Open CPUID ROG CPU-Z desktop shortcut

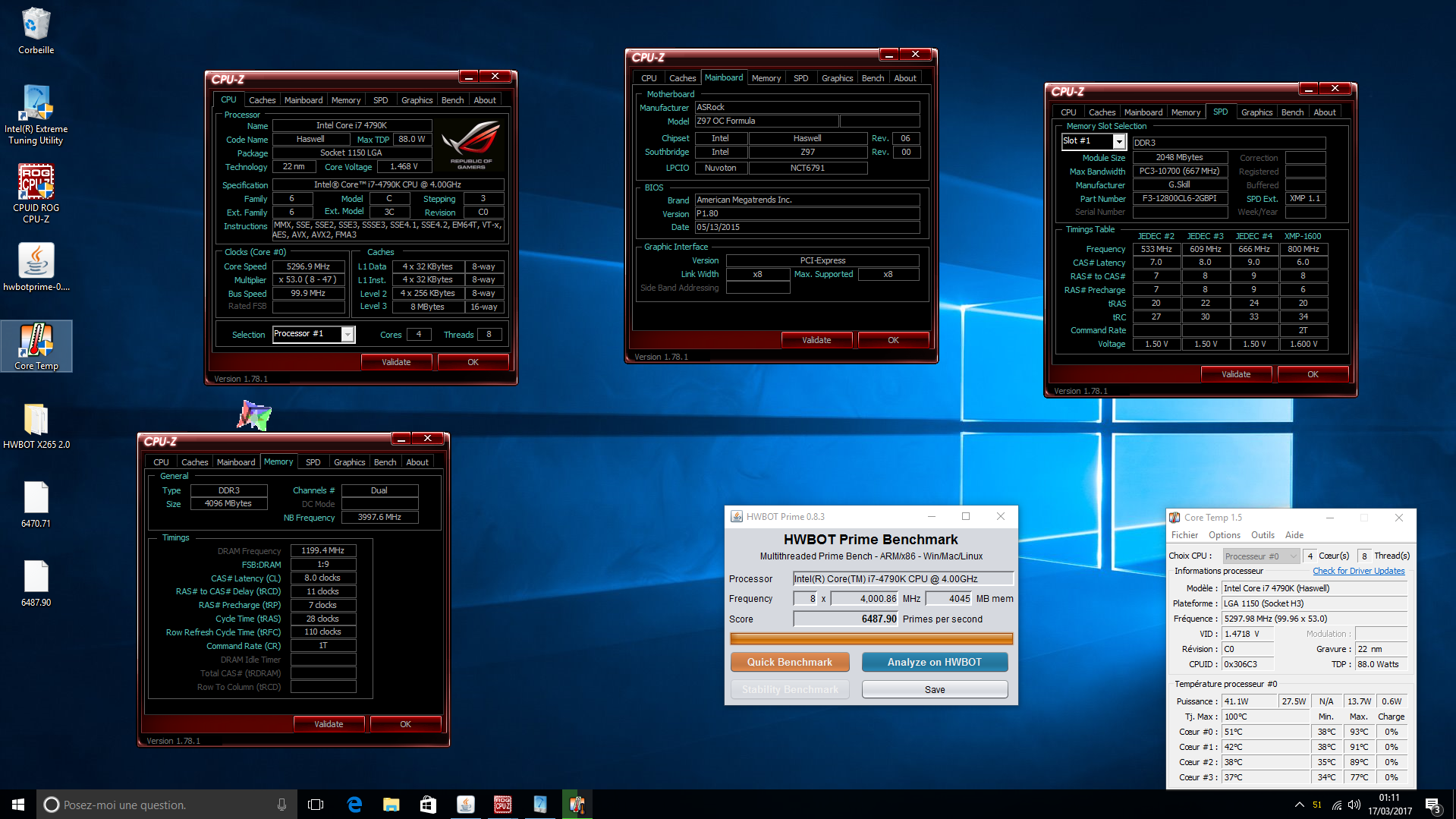36,194
